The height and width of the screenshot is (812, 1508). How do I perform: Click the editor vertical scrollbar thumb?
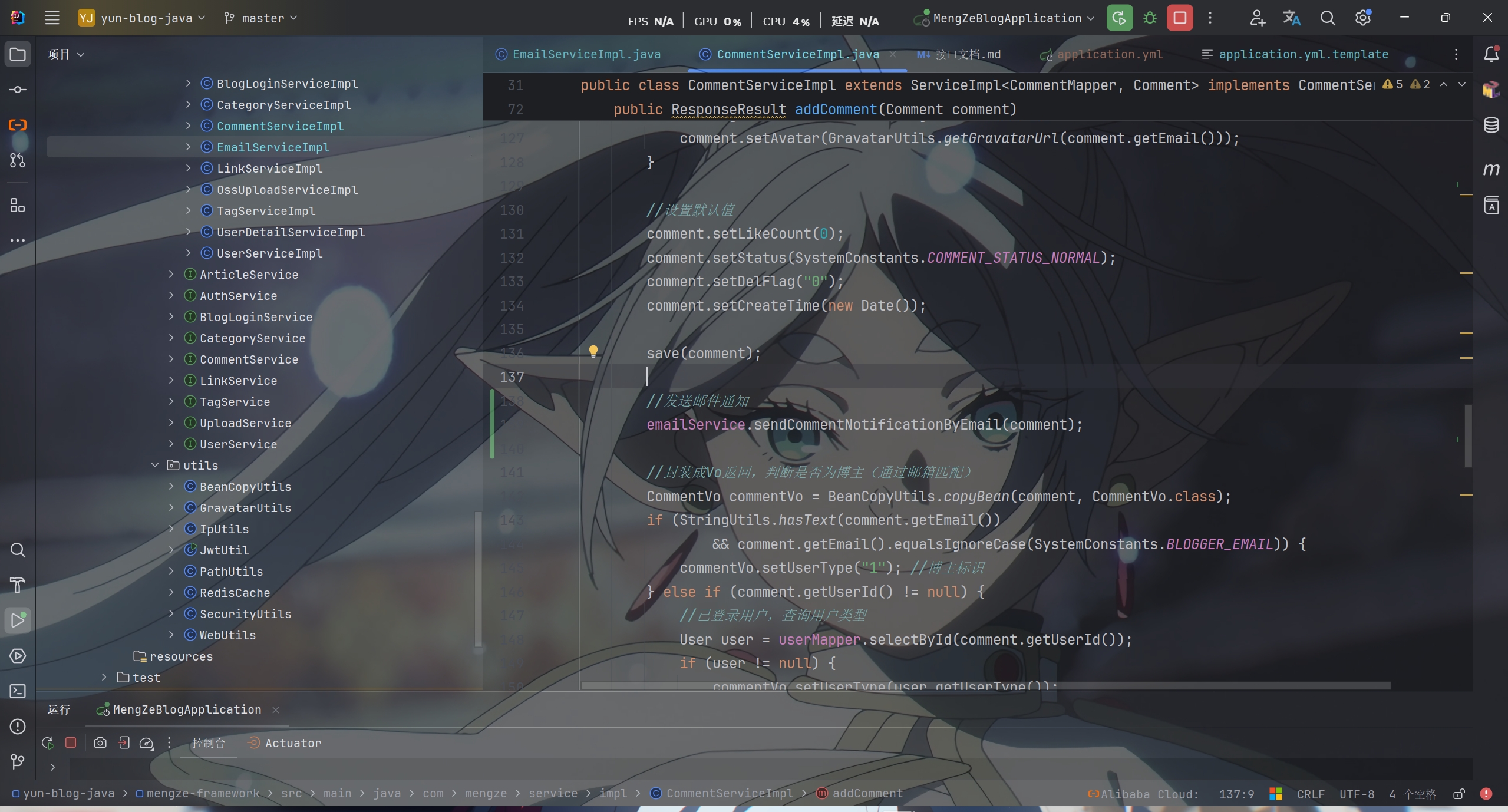[x=1468, y=436]
